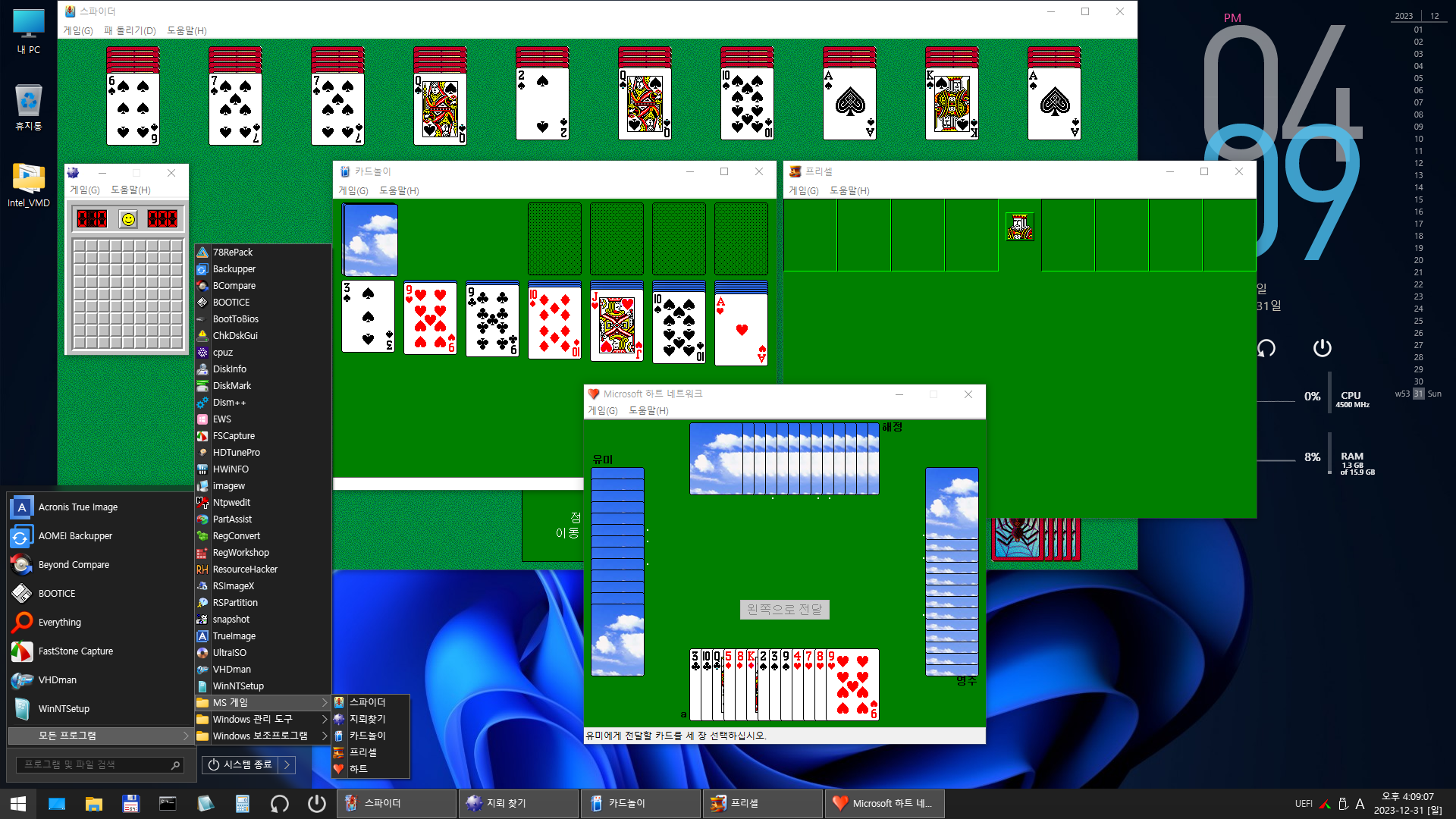Switch to 프리셀 taskbar button
Screen dimensions: 1456x819
[x=763, y=804]
